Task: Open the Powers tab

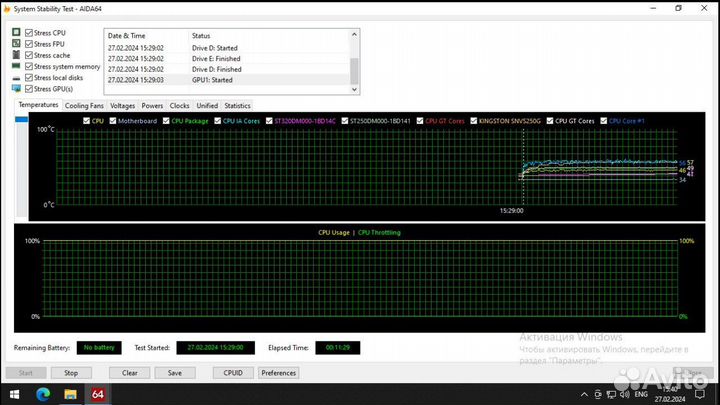Action: [x=152, y=106]
